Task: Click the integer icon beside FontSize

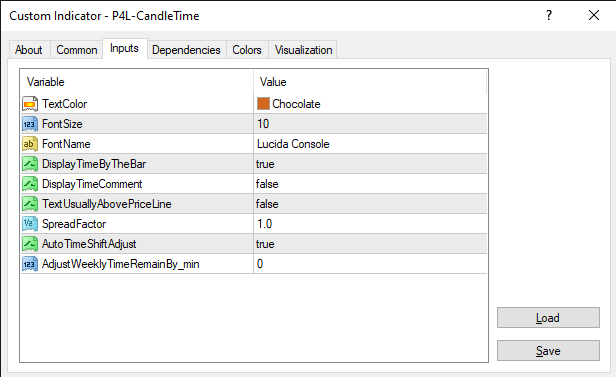Action: [30, 124]
